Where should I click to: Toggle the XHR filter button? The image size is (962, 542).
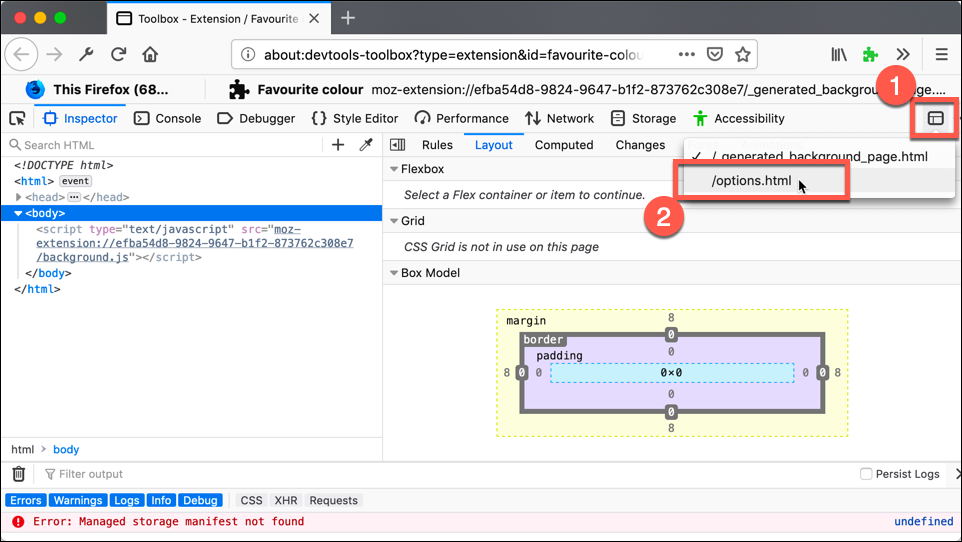[286, 500]
